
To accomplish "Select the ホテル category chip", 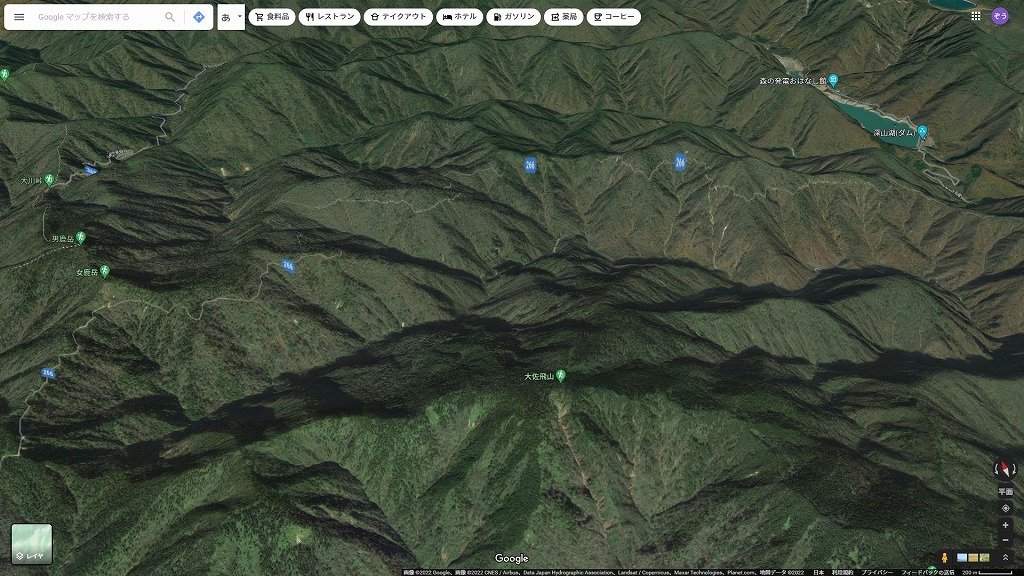I will (x=459, y=17).
